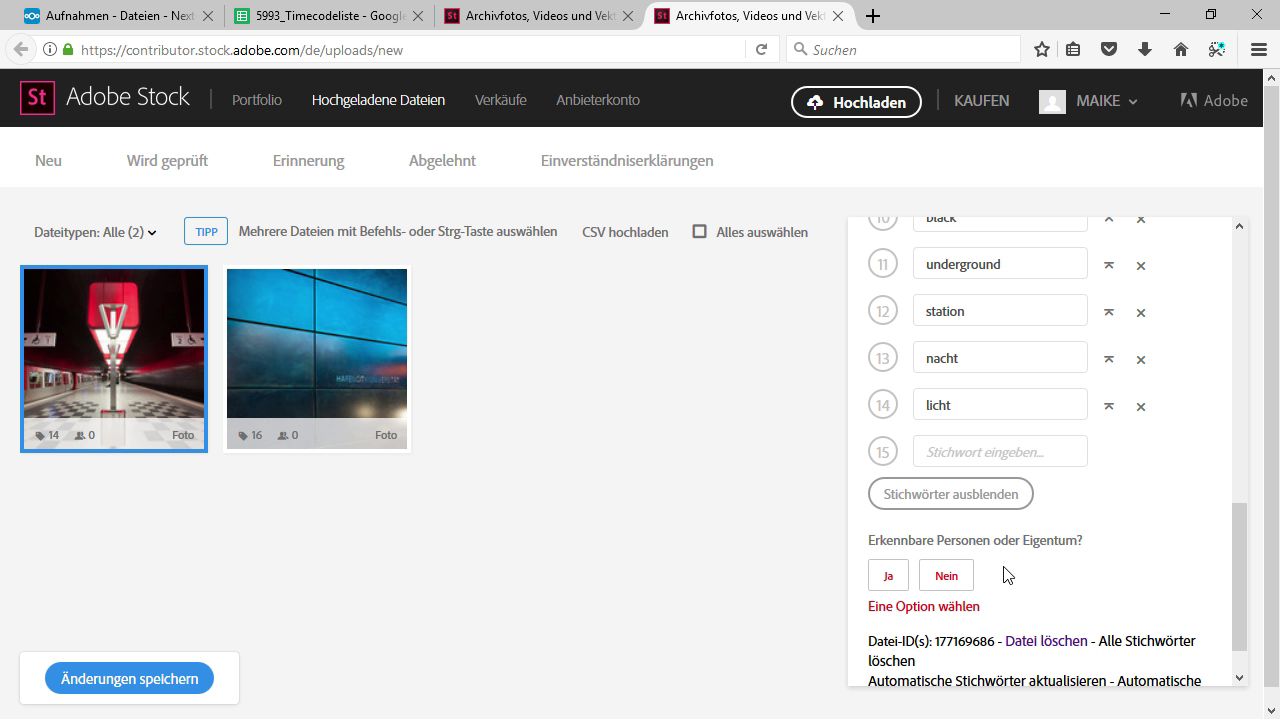Click Stichwörter ausblenden button
The image size is (1280, 720).
(951, 494)
